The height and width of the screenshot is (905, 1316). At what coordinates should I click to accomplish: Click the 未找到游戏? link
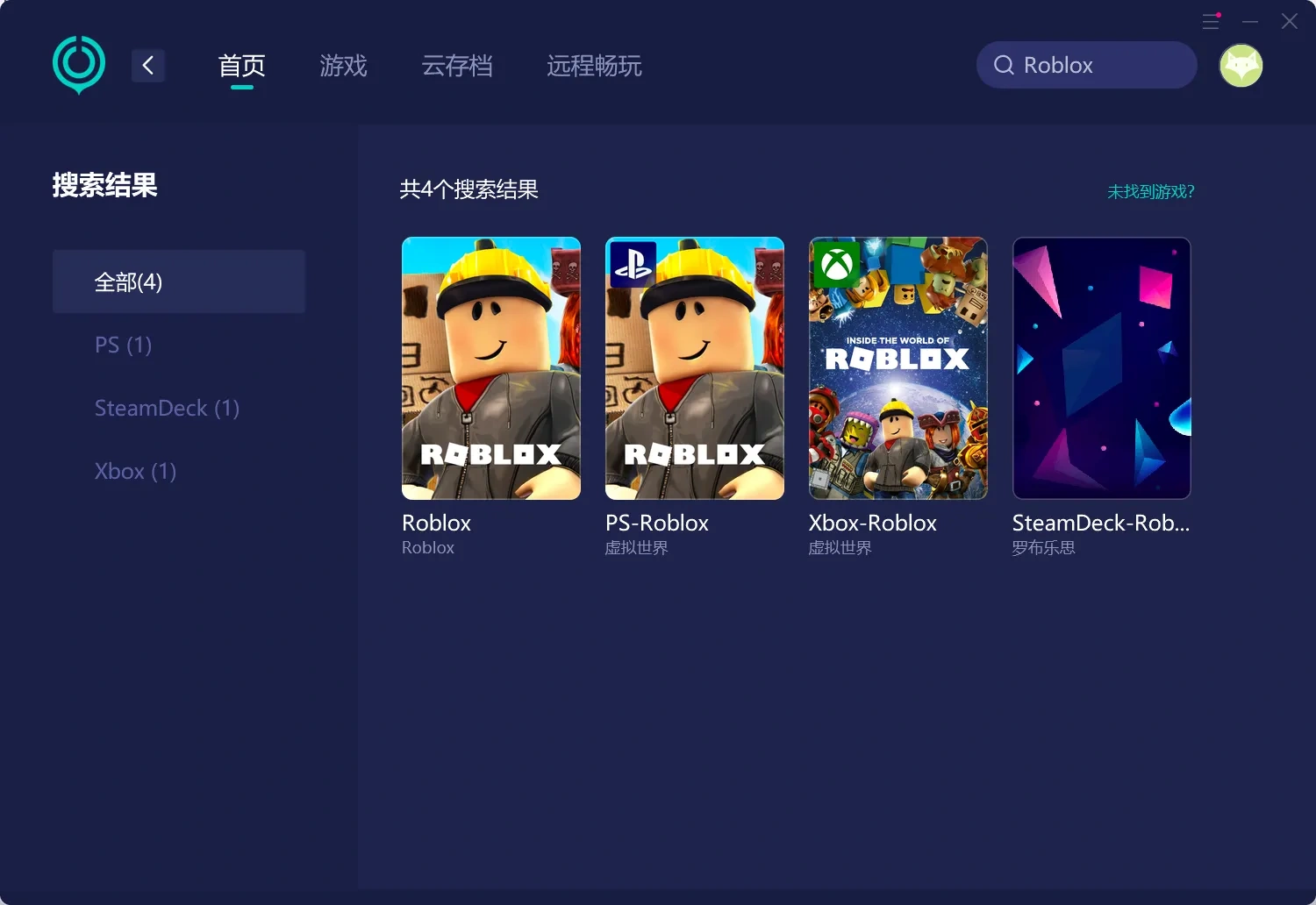[x=1150, y=191]
